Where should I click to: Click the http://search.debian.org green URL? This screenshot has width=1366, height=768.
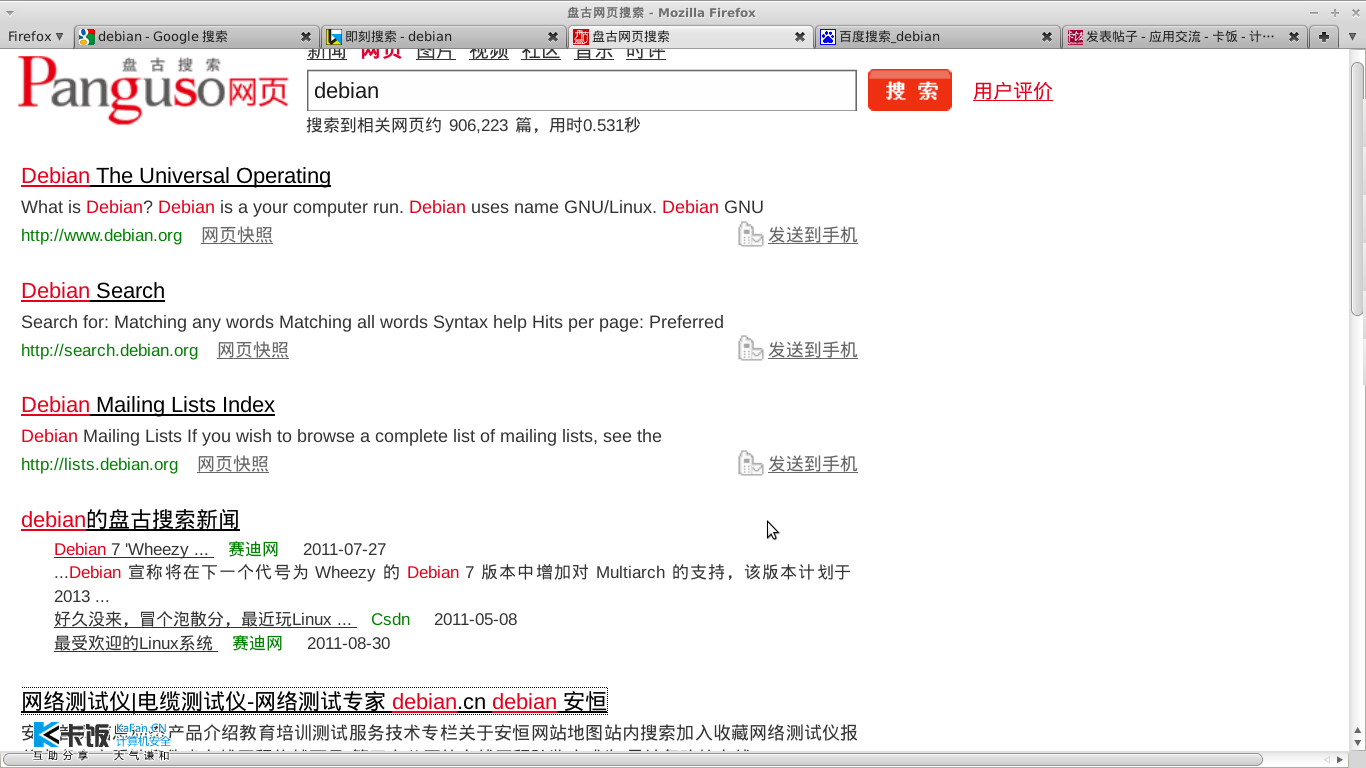coord(110,350)
